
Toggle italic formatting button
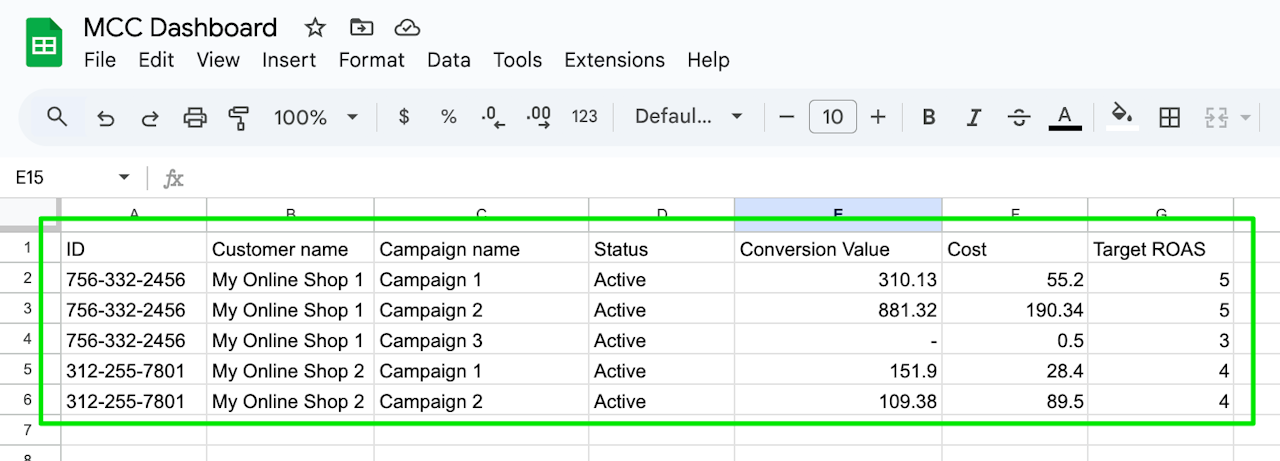coord(973,118)
